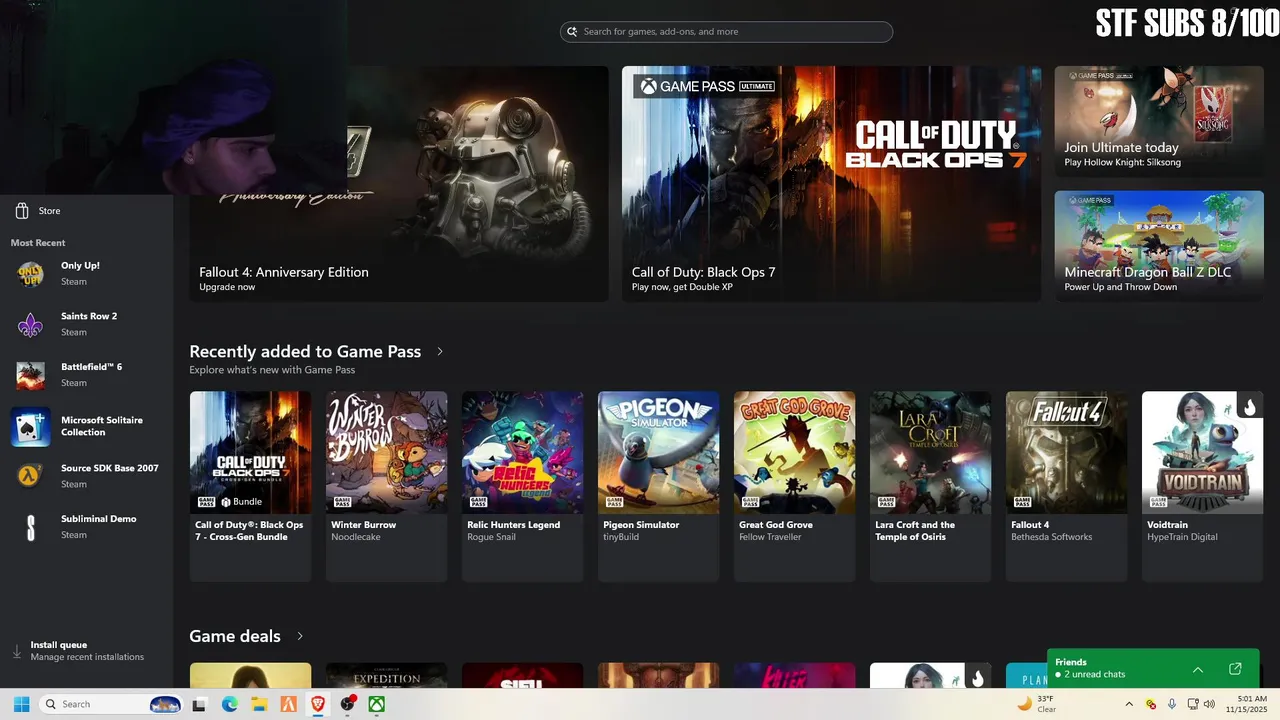
Task: Click the flame icon on Voidtrain card
Action: point(1249,406)
